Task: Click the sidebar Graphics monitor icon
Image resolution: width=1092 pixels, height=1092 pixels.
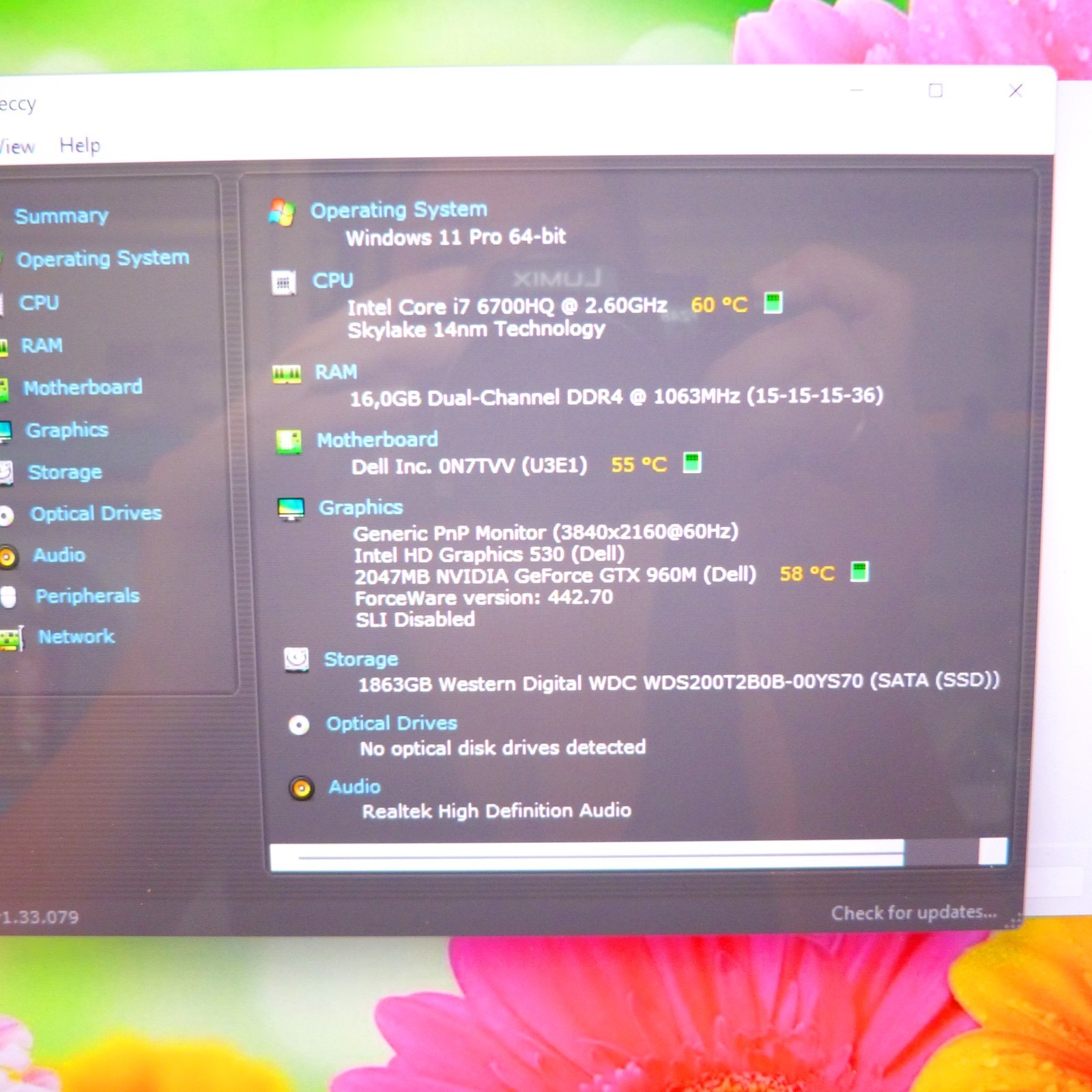Action: tap(5, 431)
